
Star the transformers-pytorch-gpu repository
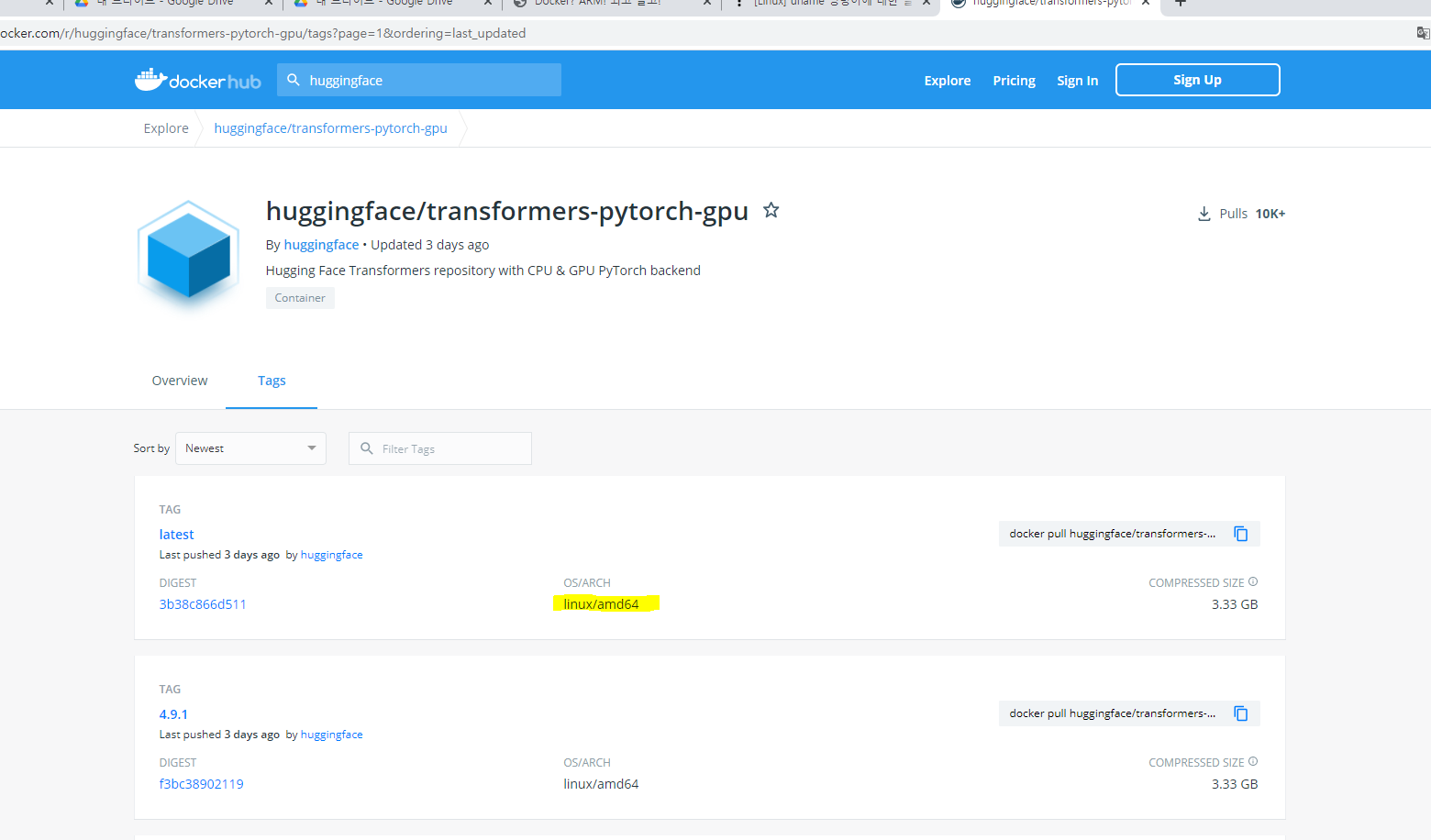click(771, 210)
